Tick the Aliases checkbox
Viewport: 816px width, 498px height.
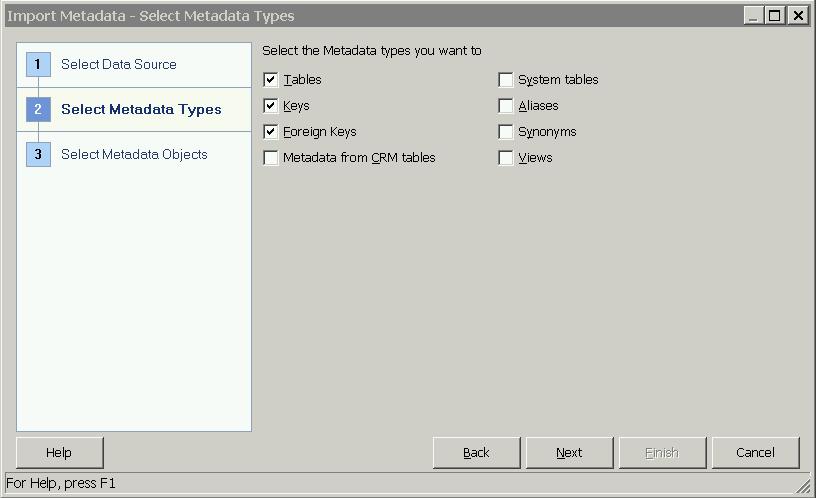click(506, 106)
